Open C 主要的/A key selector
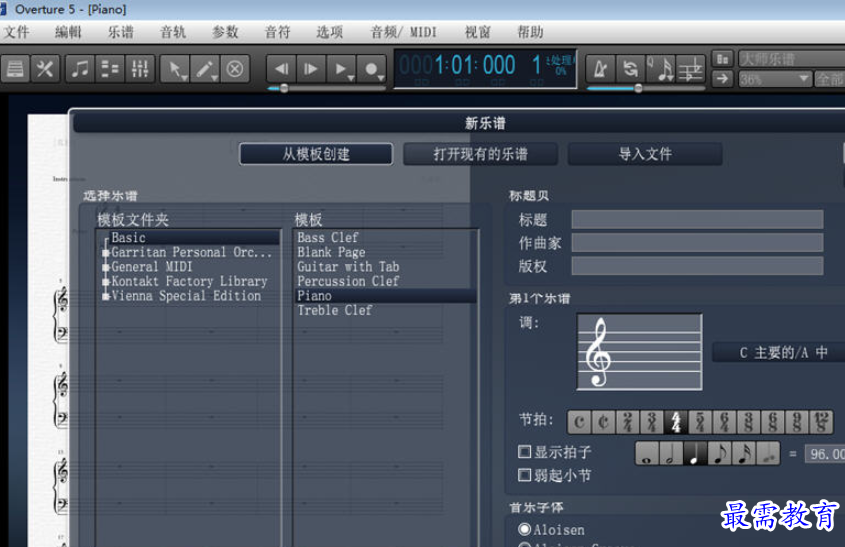This screenshot has width=845, height=547. point(779,352)
